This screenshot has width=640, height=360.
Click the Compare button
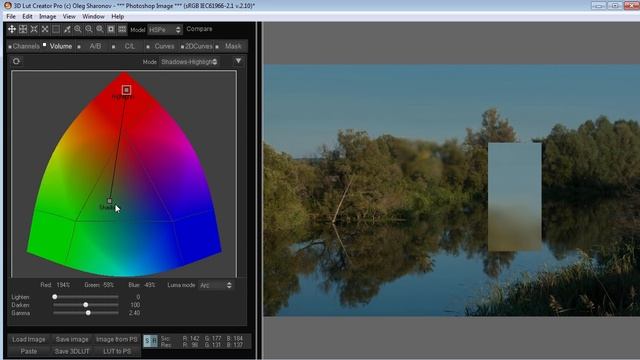199,29
